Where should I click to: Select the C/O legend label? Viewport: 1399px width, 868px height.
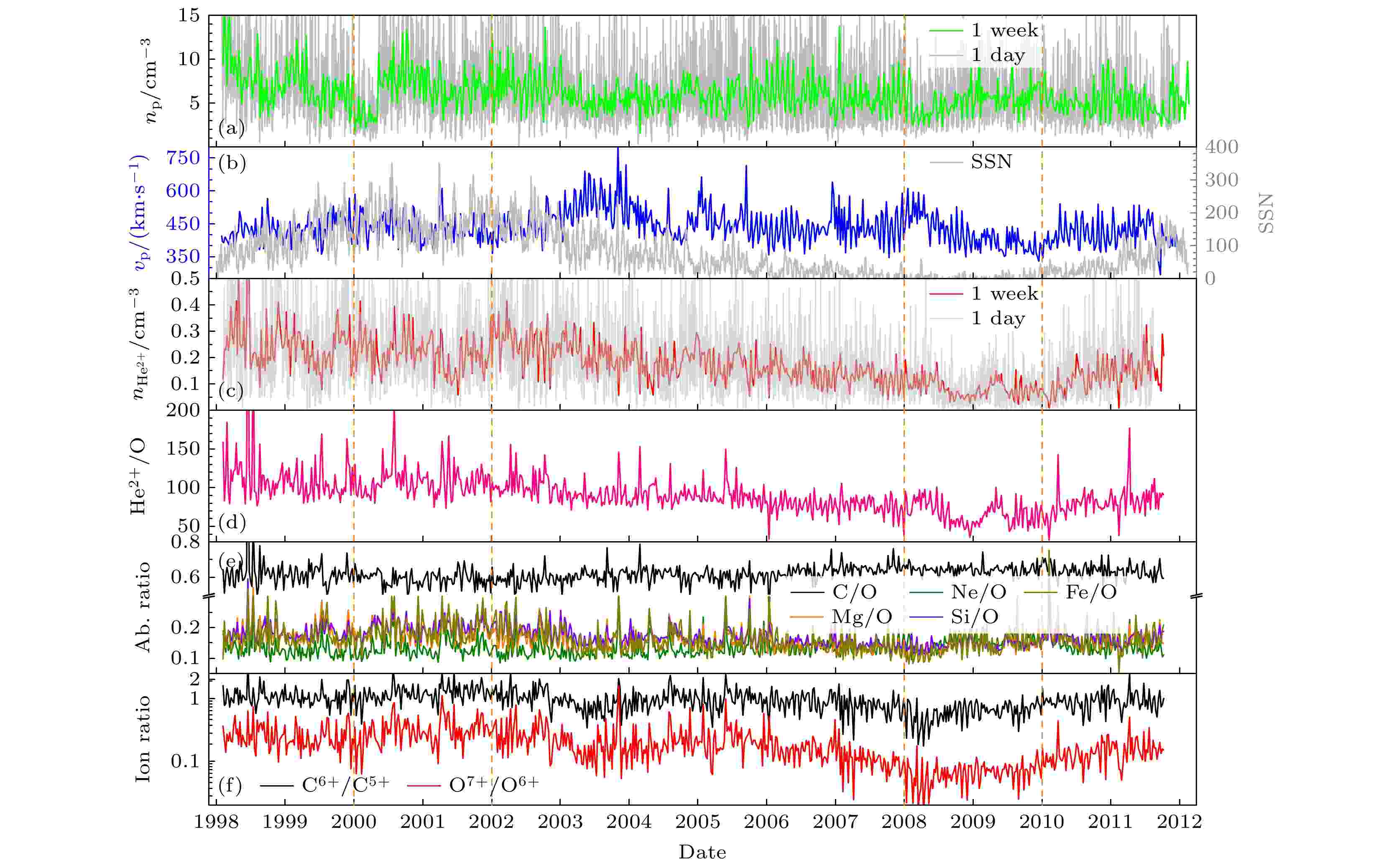tap(855, 592)
